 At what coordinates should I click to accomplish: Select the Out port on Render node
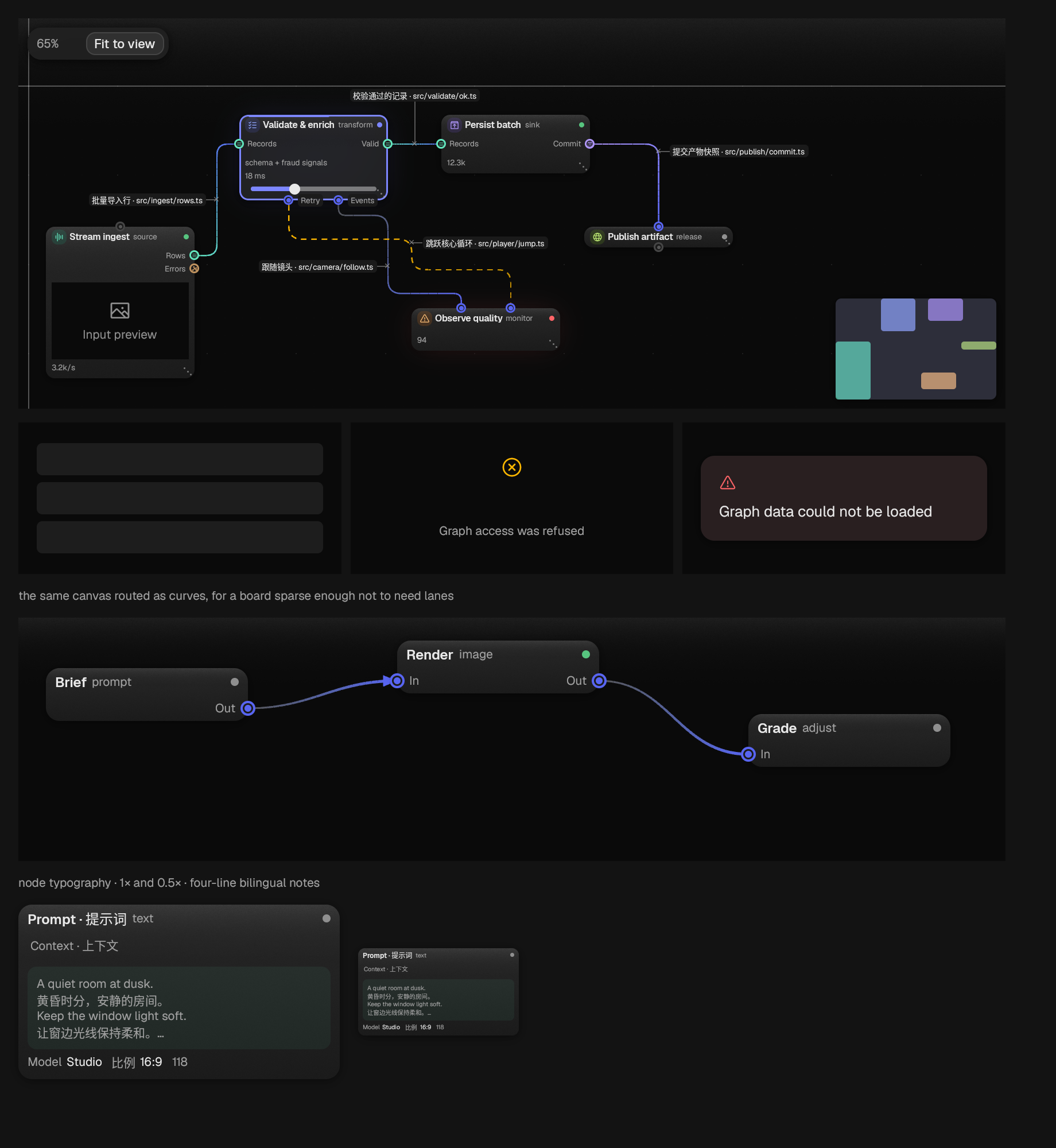(599, 681)
